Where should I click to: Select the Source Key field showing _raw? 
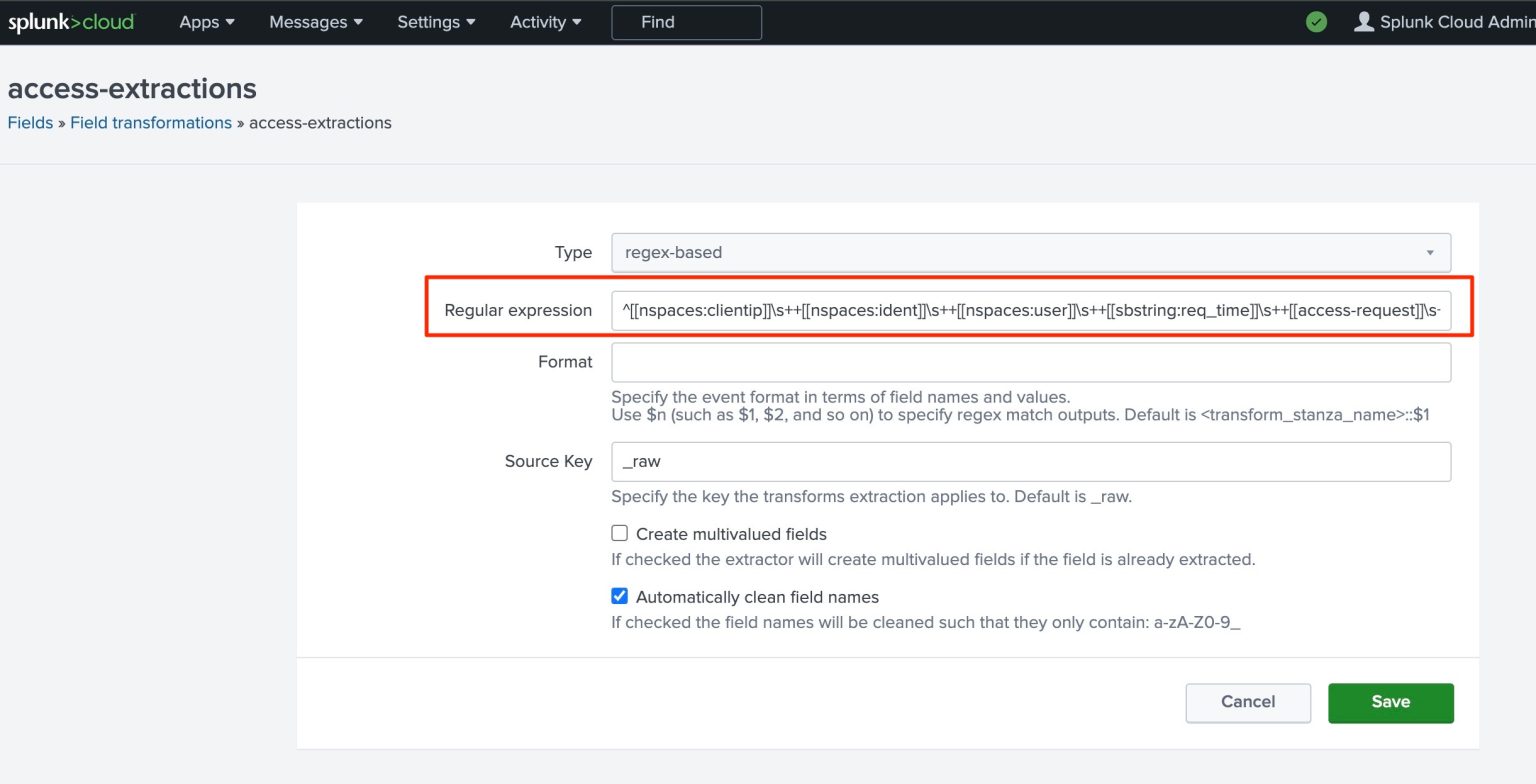1030,461
